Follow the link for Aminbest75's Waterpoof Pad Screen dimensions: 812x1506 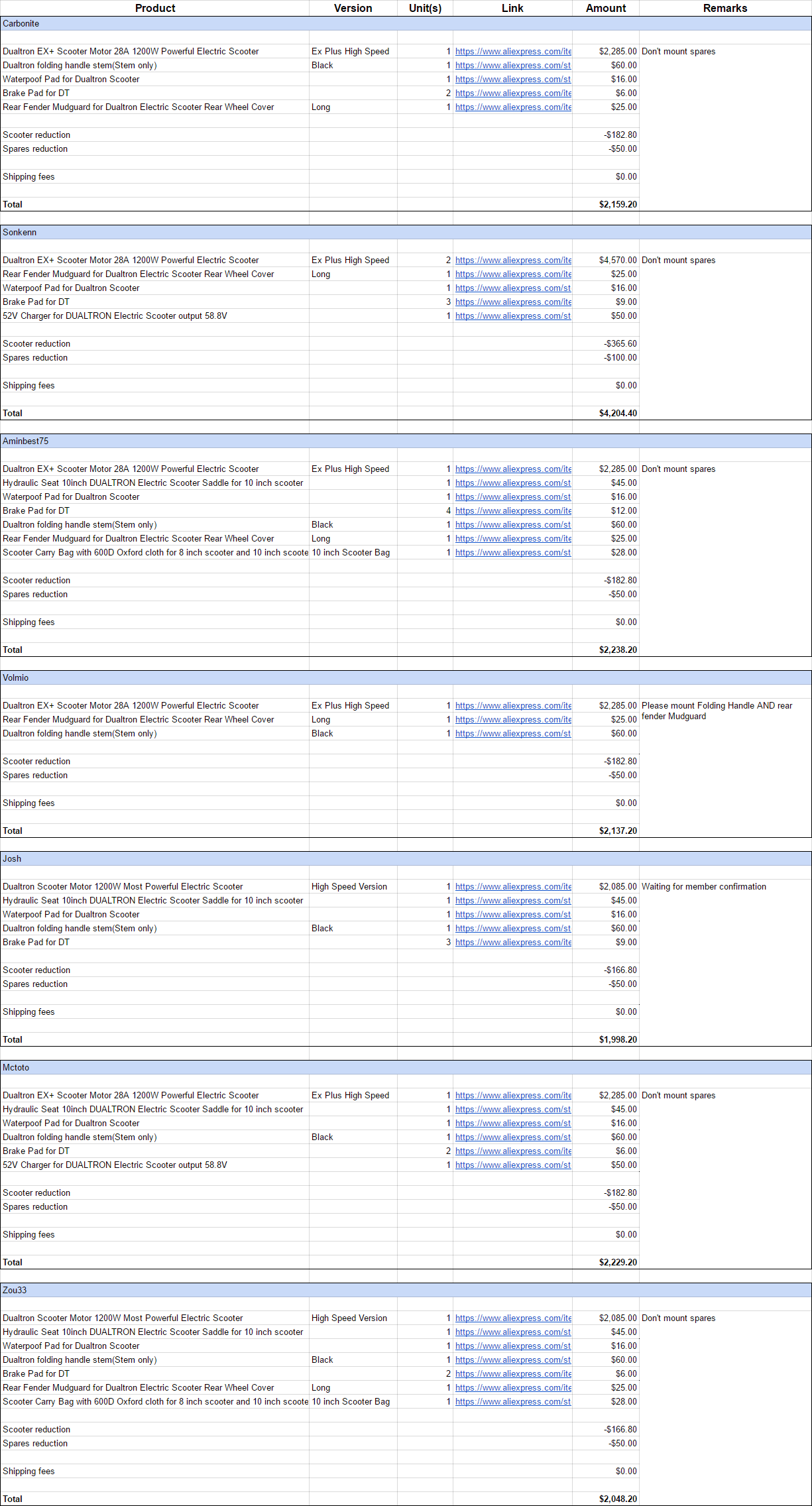click(x=513, y=497)
